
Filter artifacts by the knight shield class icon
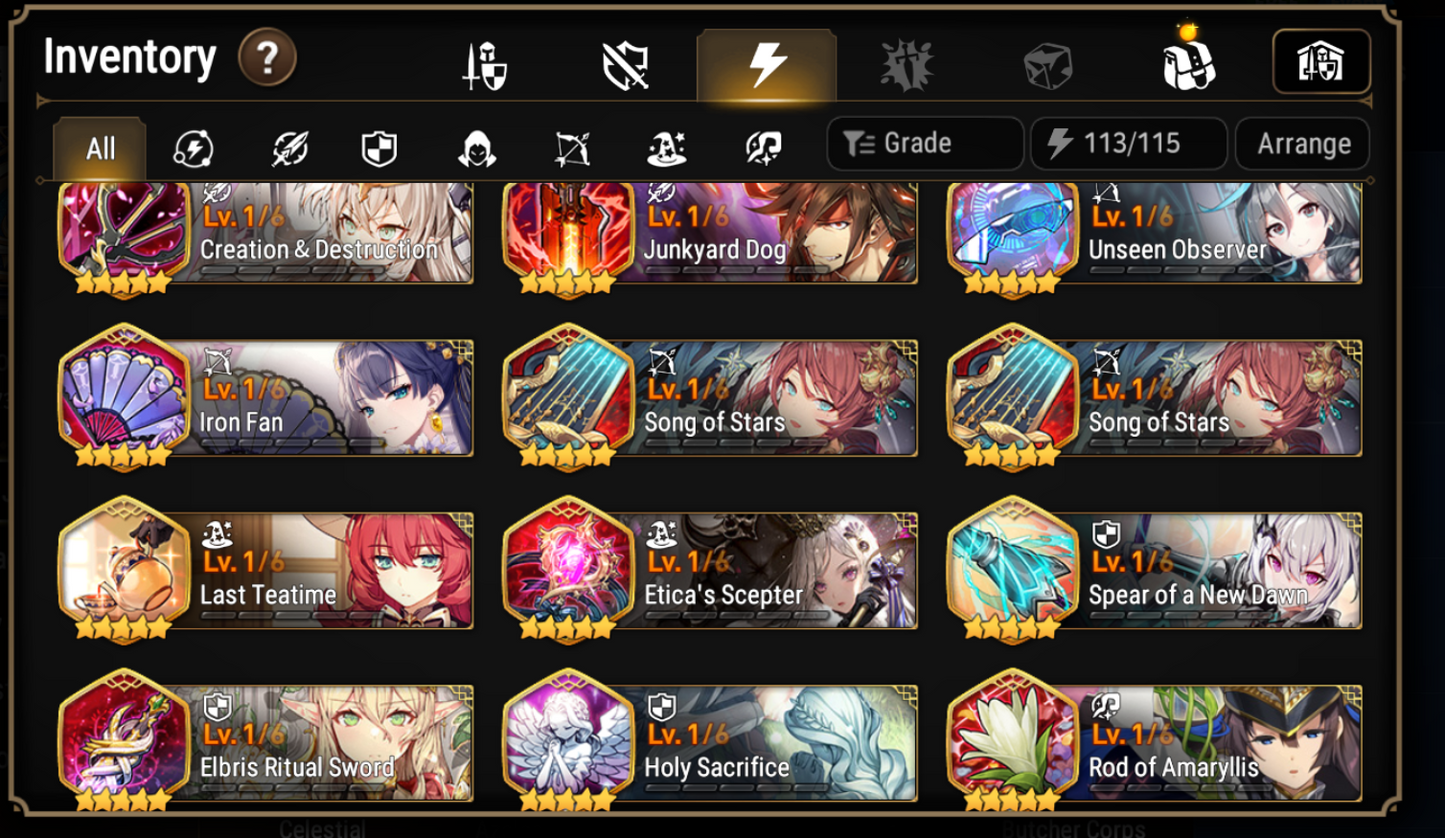click(x=379, y=149)
